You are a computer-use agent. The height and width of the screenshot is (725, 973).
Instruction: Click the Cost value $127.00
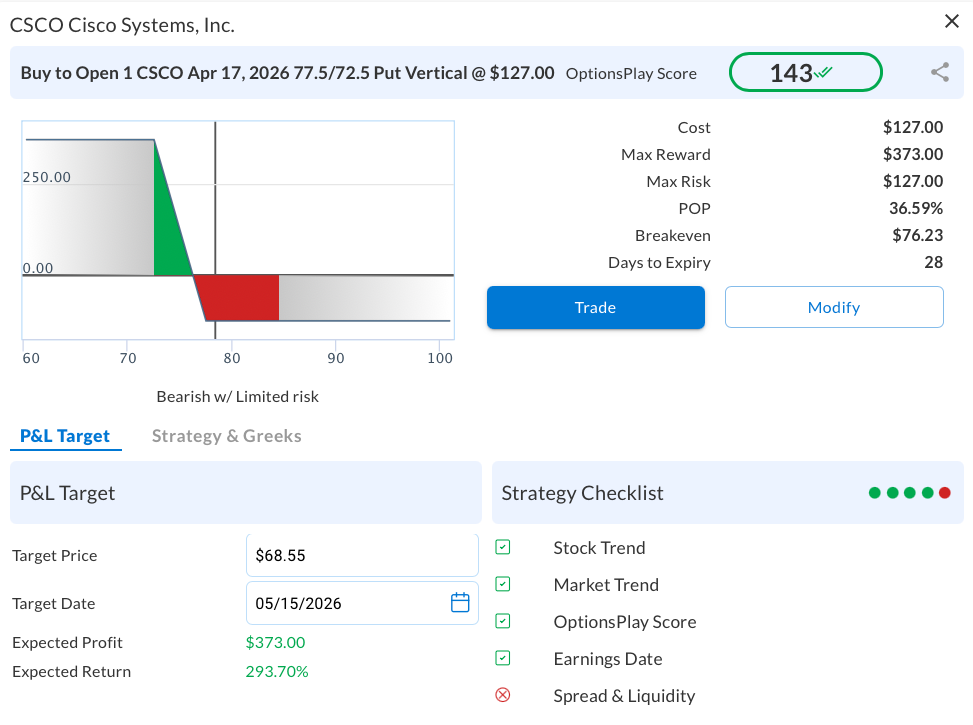point(913,127)
